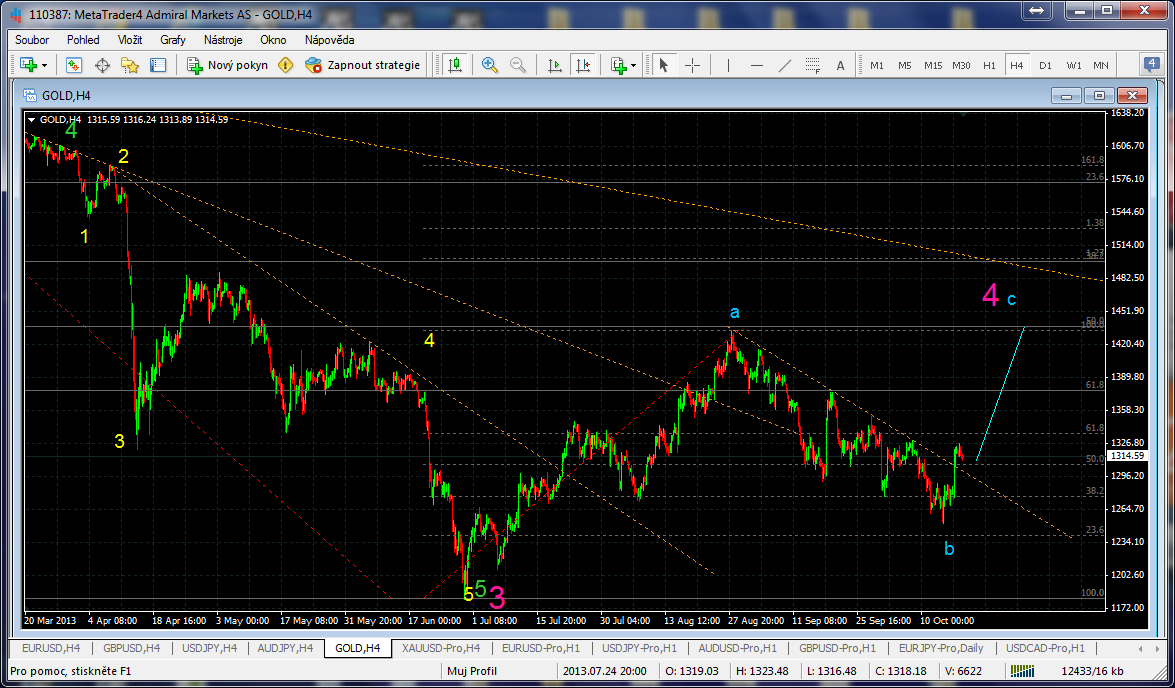The width and height of the screenshot is (1175, 688).
Task: Zoom out of the chart
Action: (518, 65)
